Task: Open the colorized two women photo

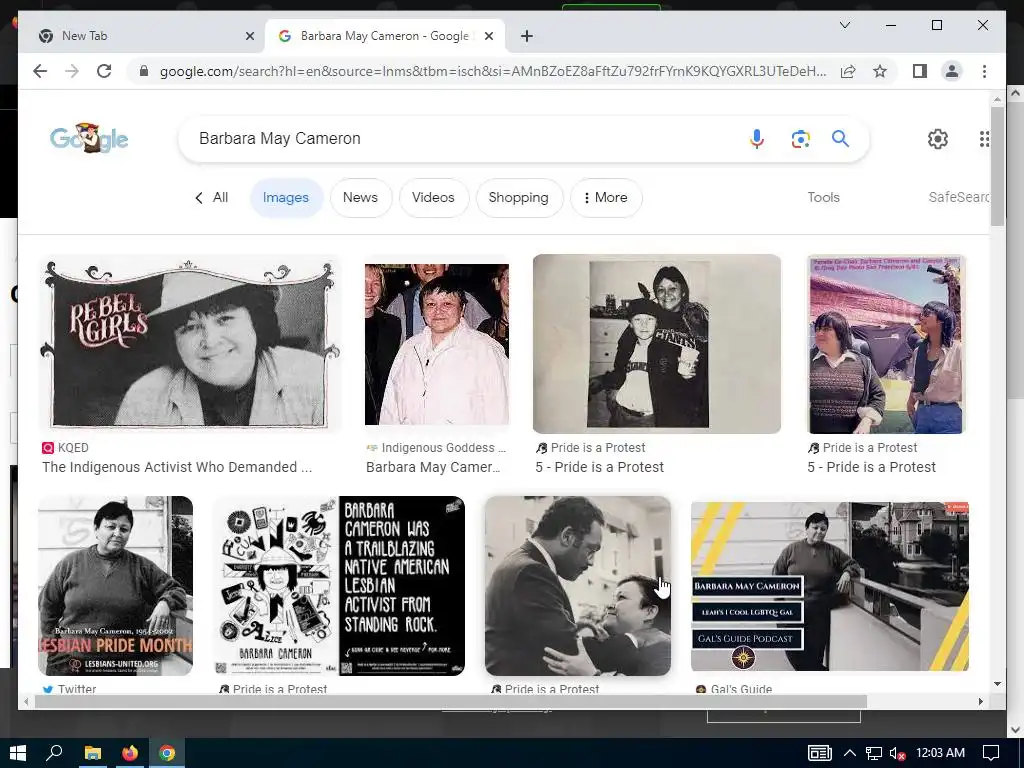Action: tap(886, 344)
